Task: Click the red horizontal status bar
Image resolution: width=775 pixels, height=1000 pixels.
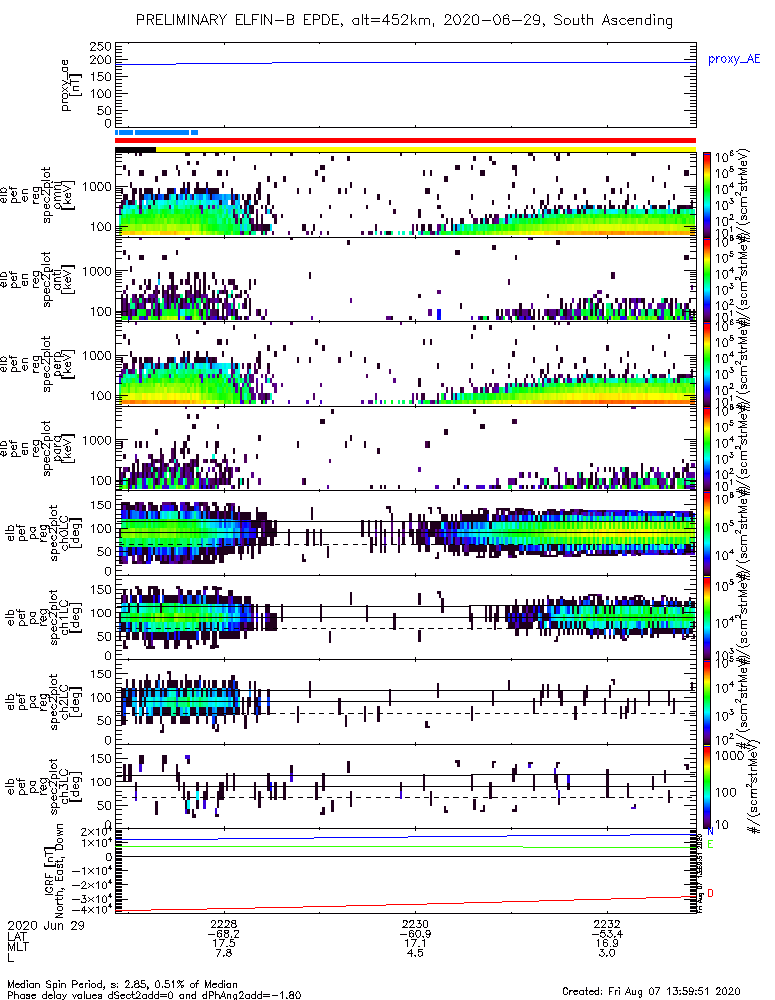Action: tap(406, 141)
